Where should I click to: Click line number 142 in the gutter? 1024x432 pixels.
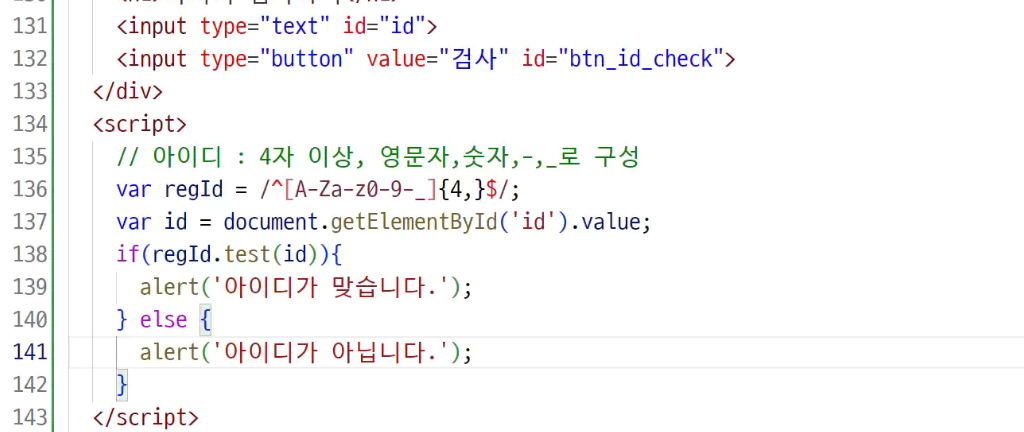[x=30, y=385]
